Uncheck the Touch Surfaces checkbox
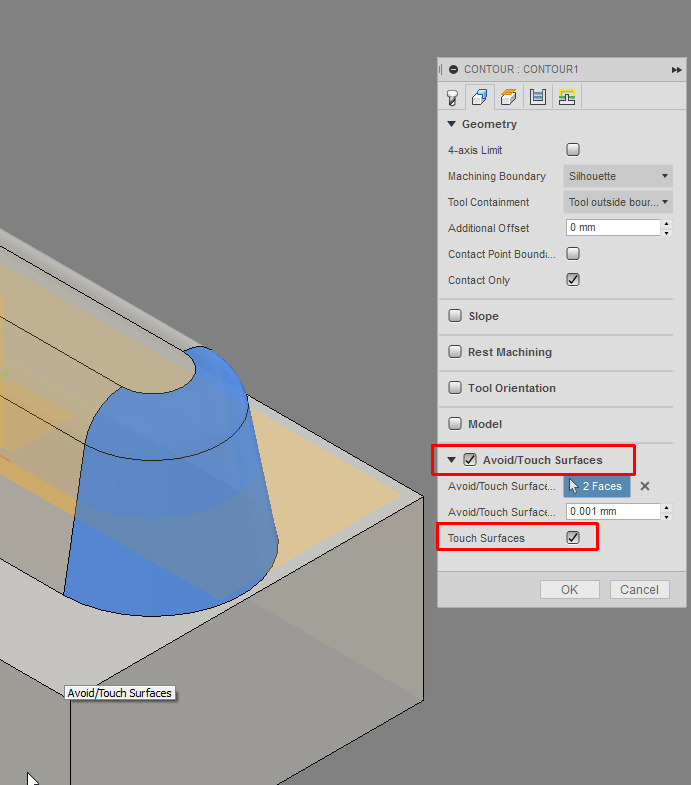691x785 pixels. pyautogui.click(x=573, y=538)
